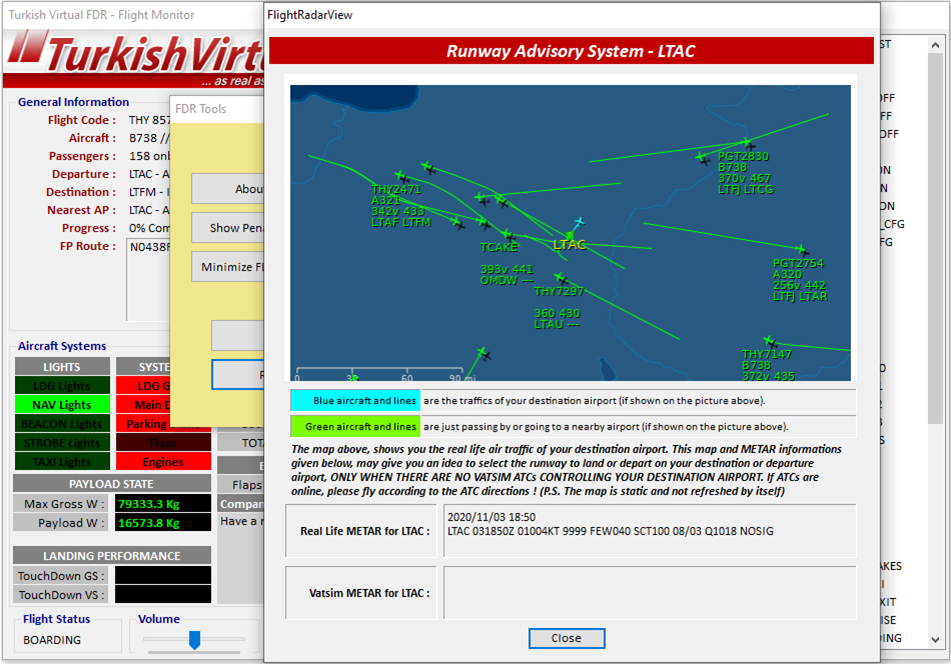Click the blue aircraft icon near LTAC

[579, 223]
